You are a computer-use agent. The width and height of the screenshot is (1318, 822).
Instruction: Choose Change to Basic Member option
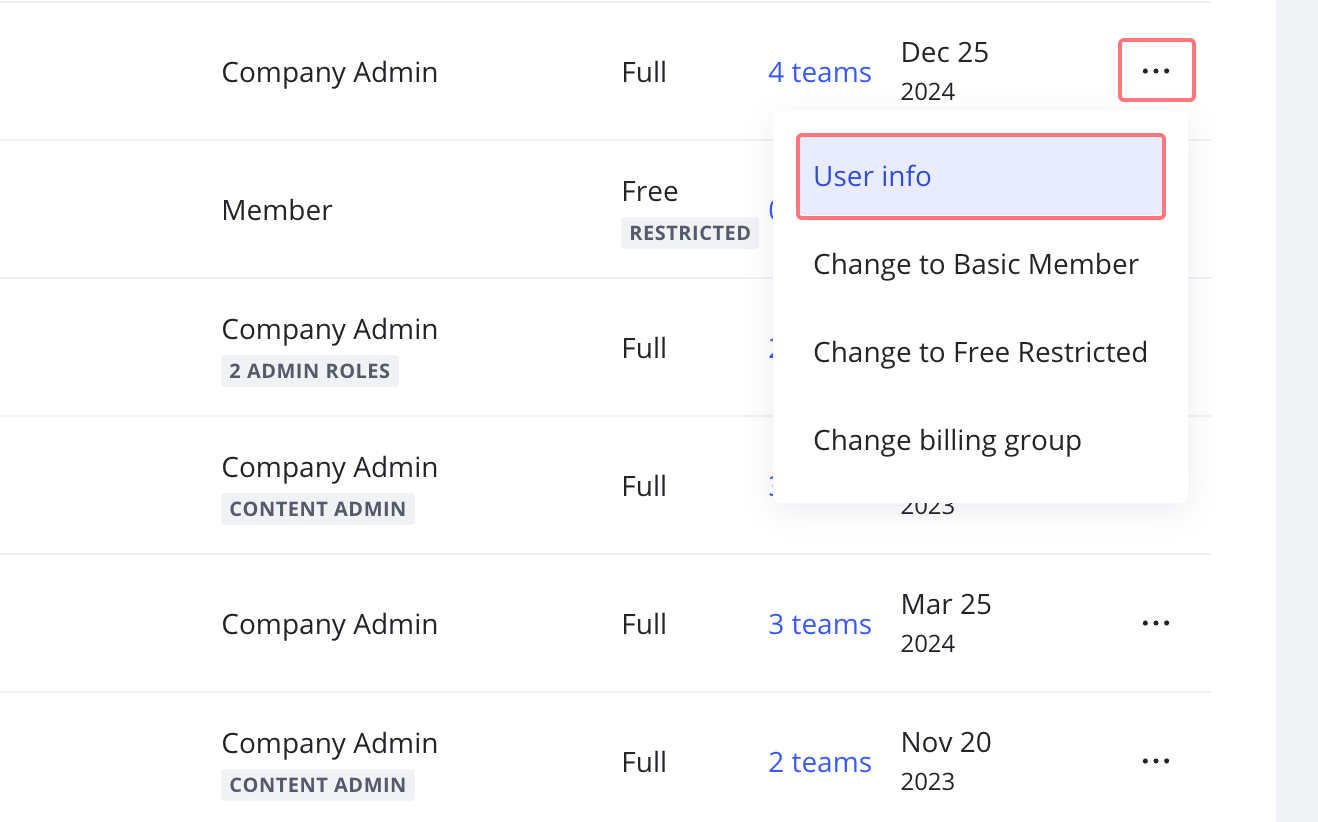coord(976,264)
